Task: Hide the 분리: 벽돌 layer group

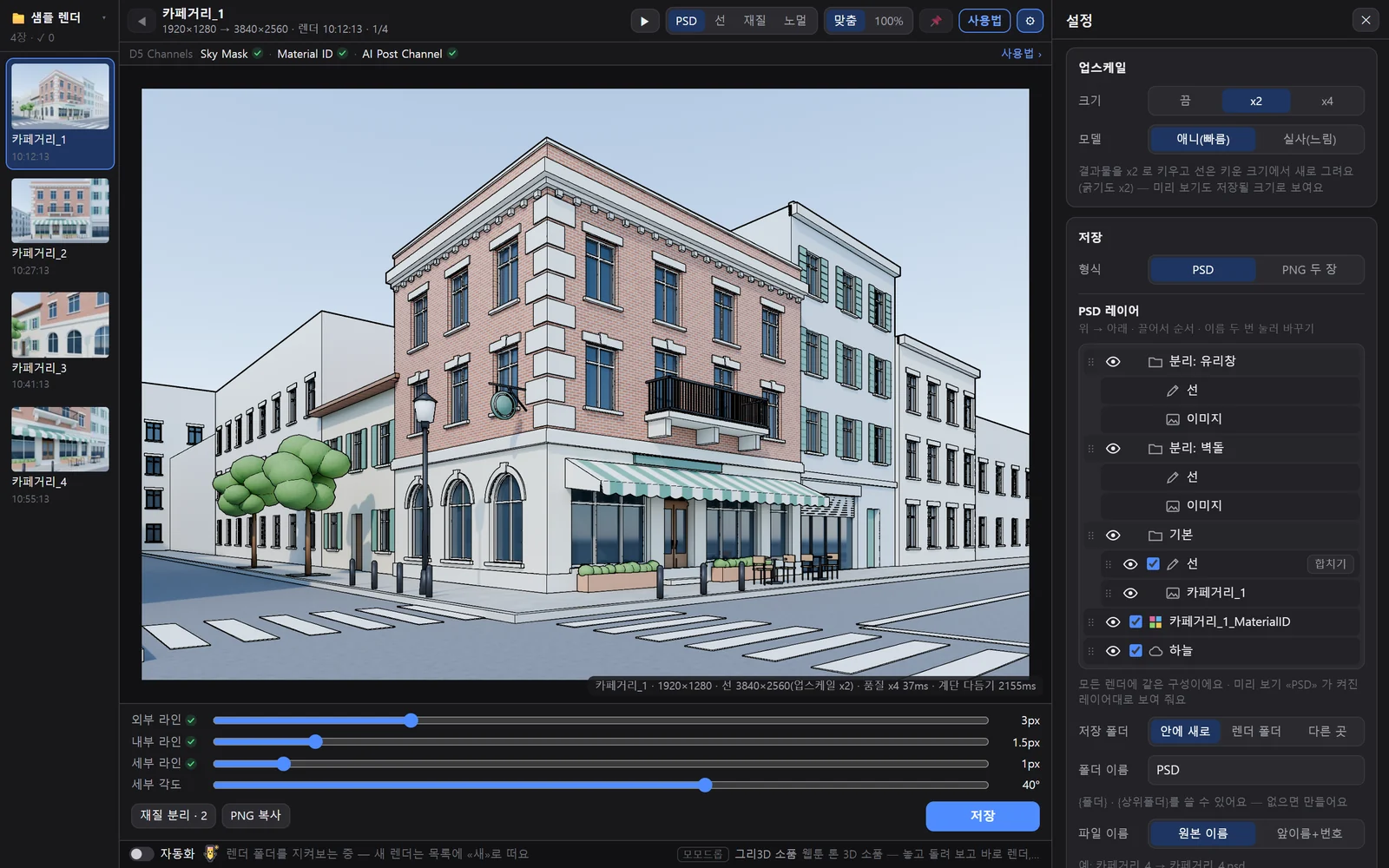Action: pos(1113,449)
